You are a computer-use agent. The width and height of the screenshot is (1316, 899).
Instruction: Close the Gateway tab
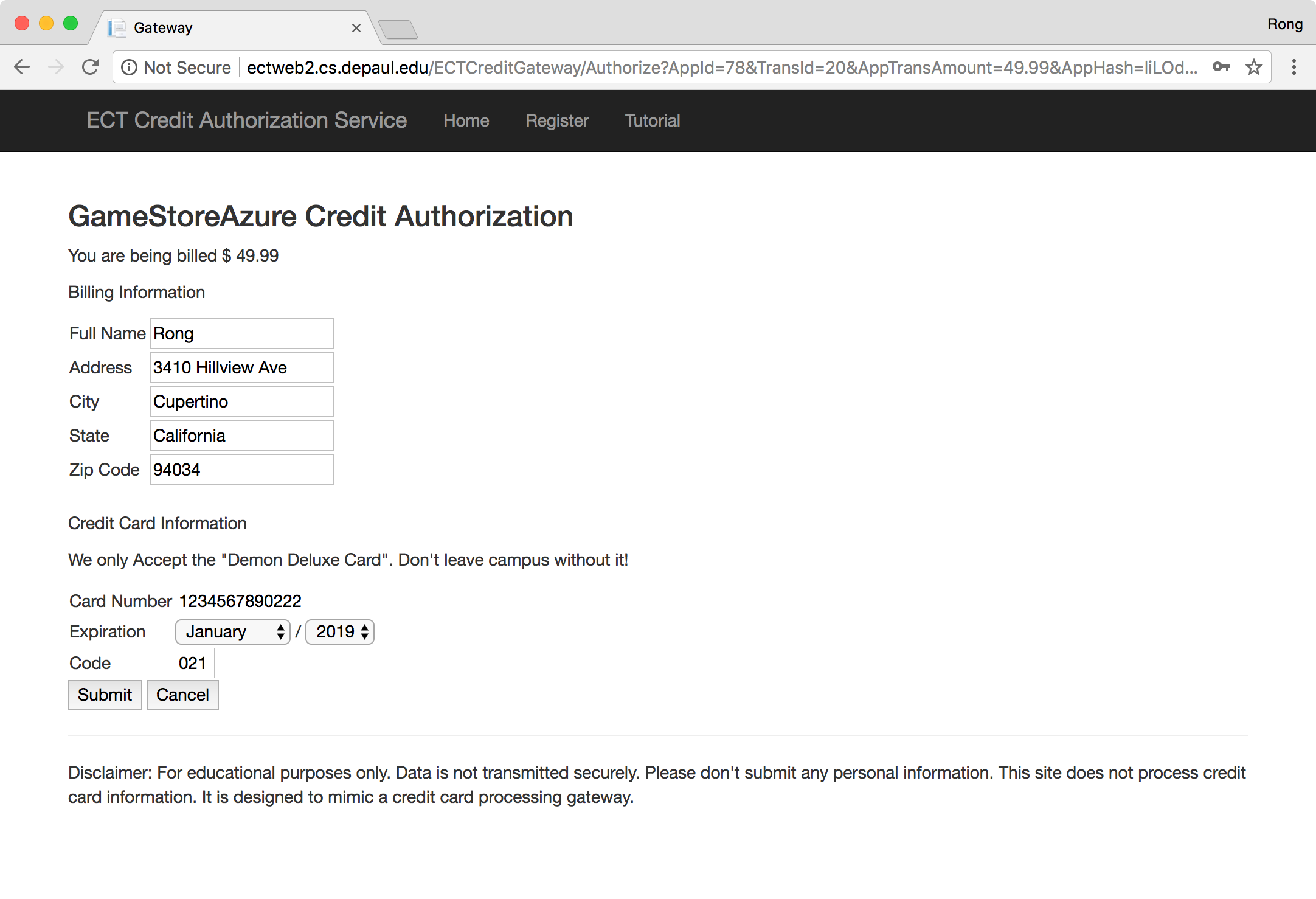tap(356, 28)
